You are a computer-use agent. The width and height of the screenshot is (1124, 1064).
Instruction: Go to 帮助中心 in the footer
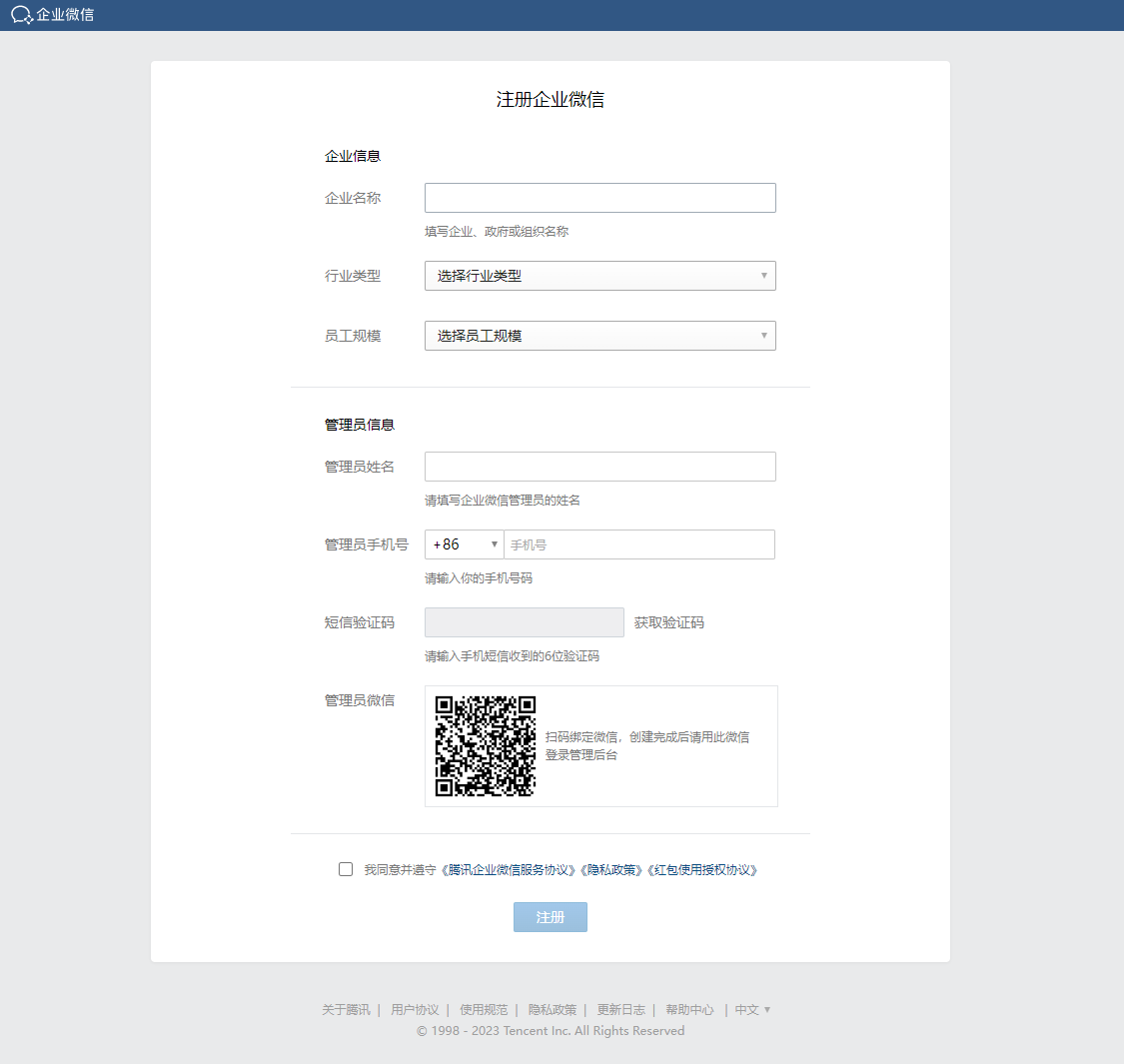tap(689, 1010)
